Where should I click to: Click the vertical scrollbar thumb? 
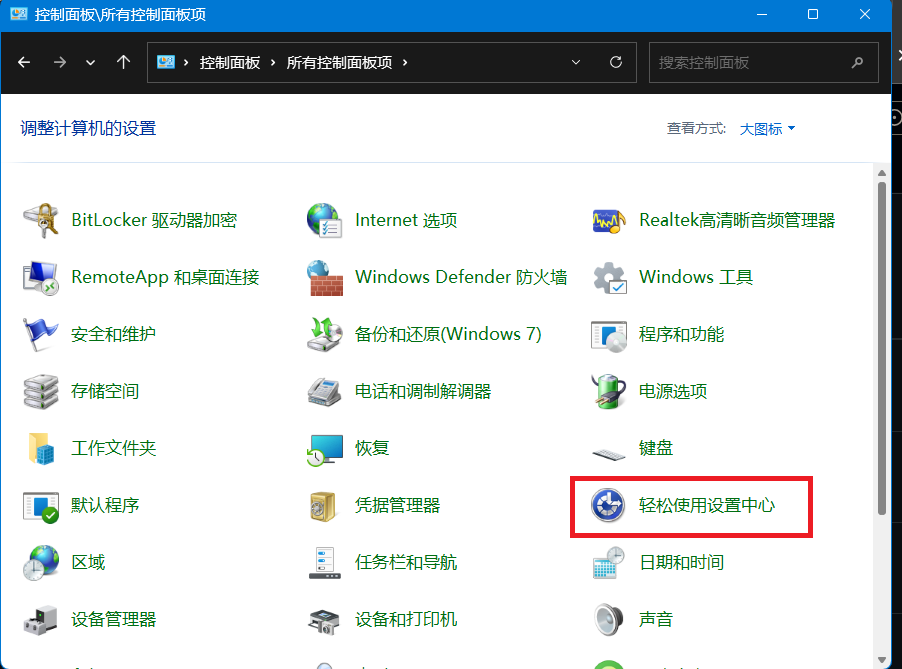pos(881,349)
